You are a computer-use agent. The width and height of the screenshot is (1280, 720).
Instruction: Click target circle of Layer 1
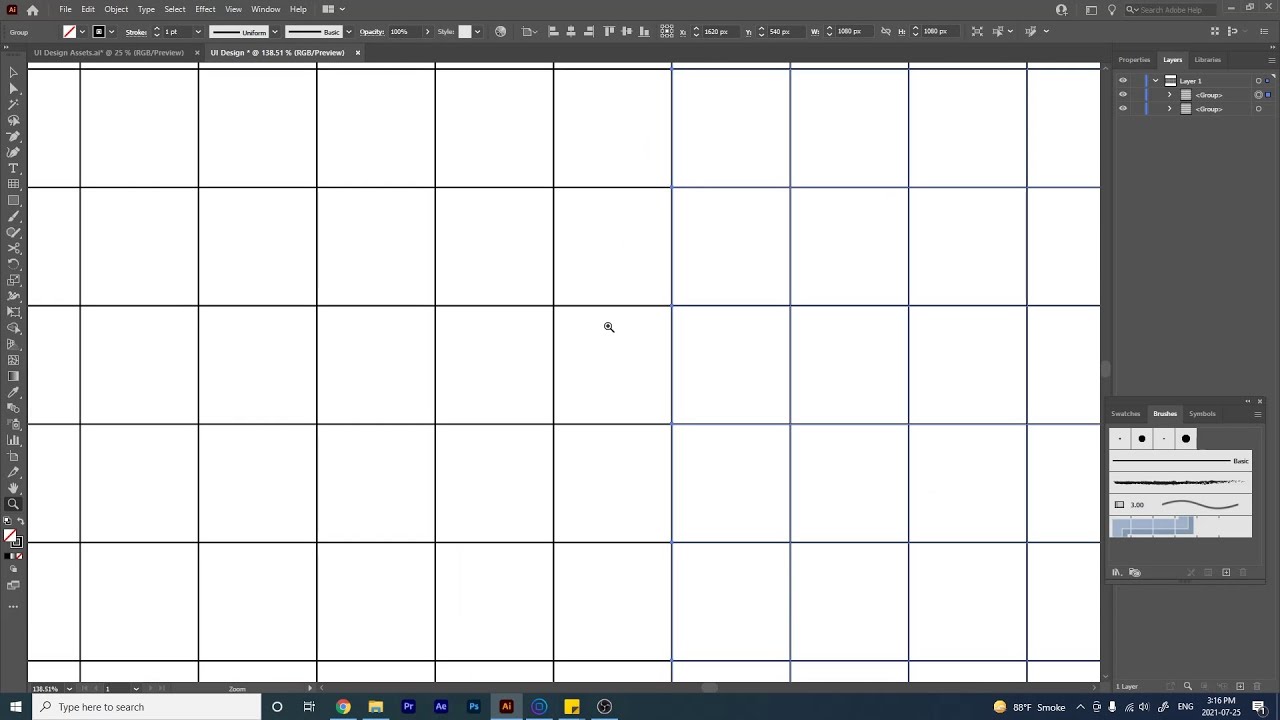[1258, 81]
